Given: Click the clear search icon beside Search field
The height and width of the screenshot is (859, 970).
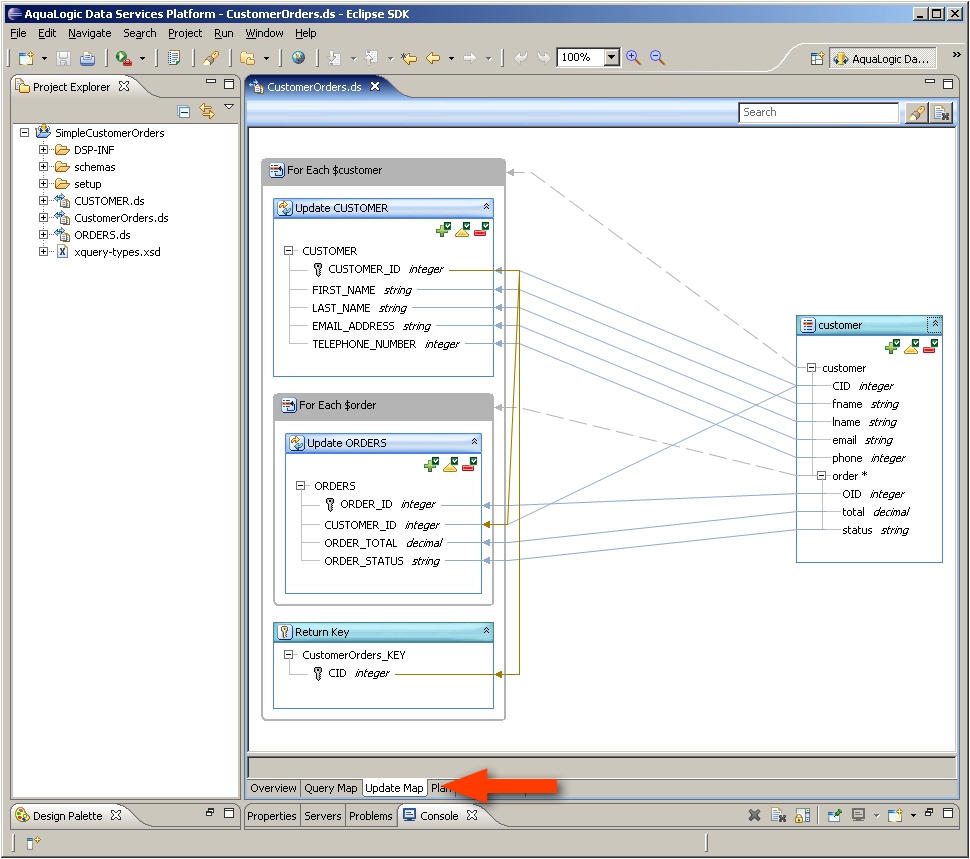Looking at the screenshot, I should point(941,113).
